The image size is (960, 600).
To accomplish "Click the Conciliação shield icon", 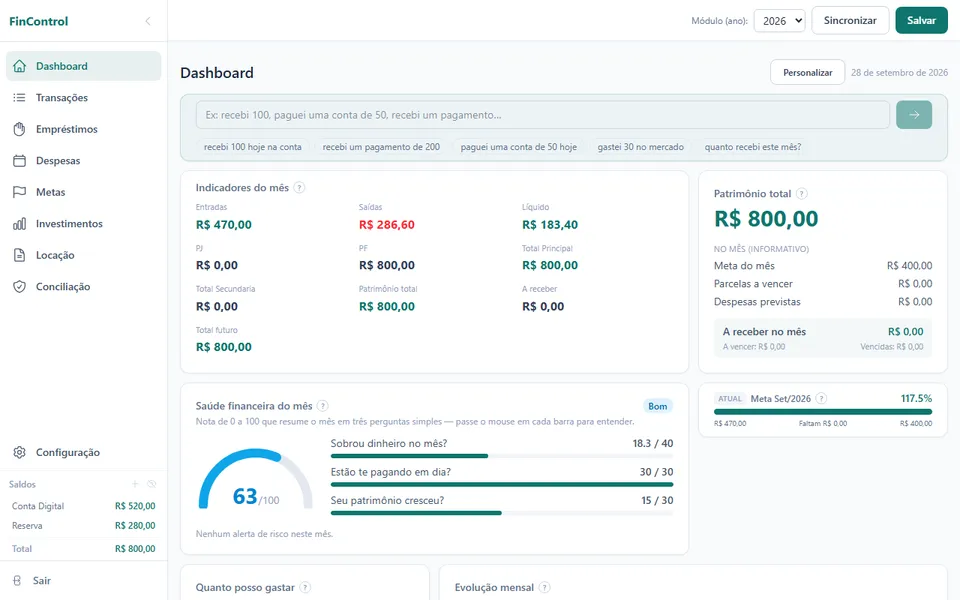I will coord(20,287).
